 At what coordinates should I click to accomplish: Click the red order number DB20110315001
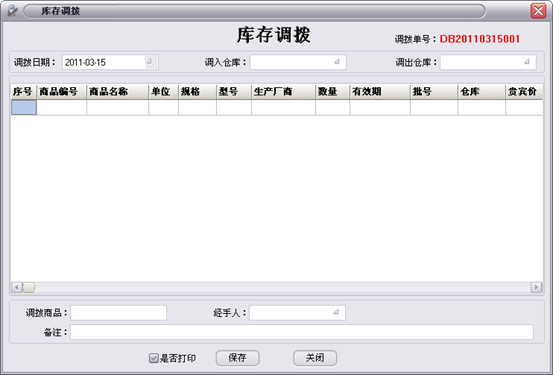coord(480,39)
